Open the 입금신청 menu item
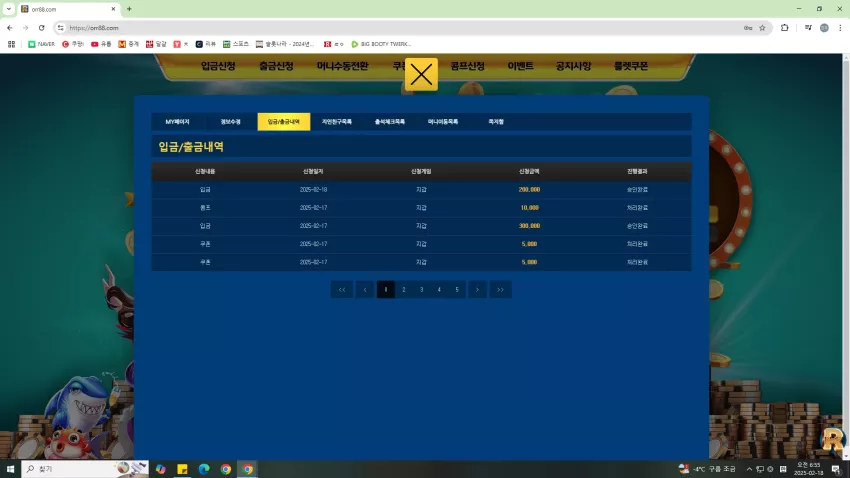 click(x=218, y=66)
